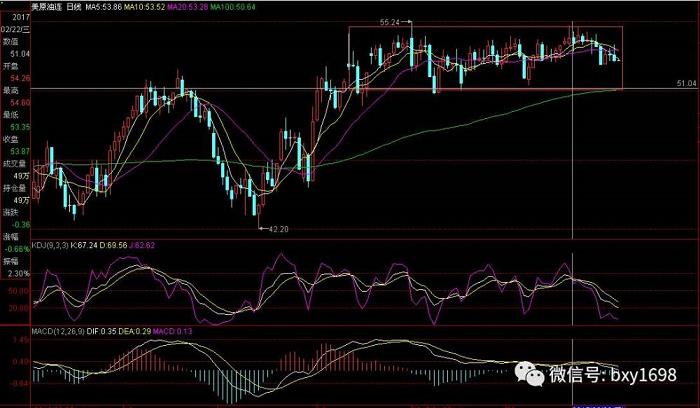Click the change value -0.36
Viewport: 700px width, 408px height.
20,225
